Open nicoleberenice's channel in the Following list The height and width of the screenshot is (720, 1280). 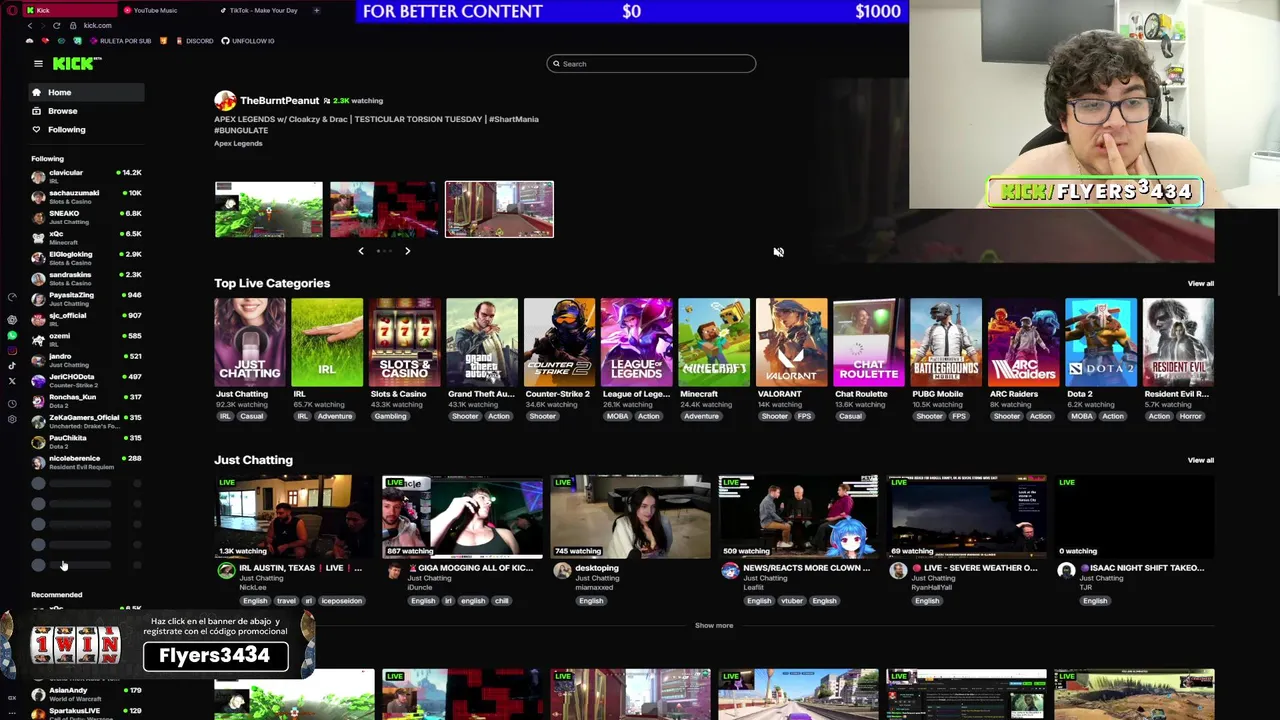click(x=86, y=462)
